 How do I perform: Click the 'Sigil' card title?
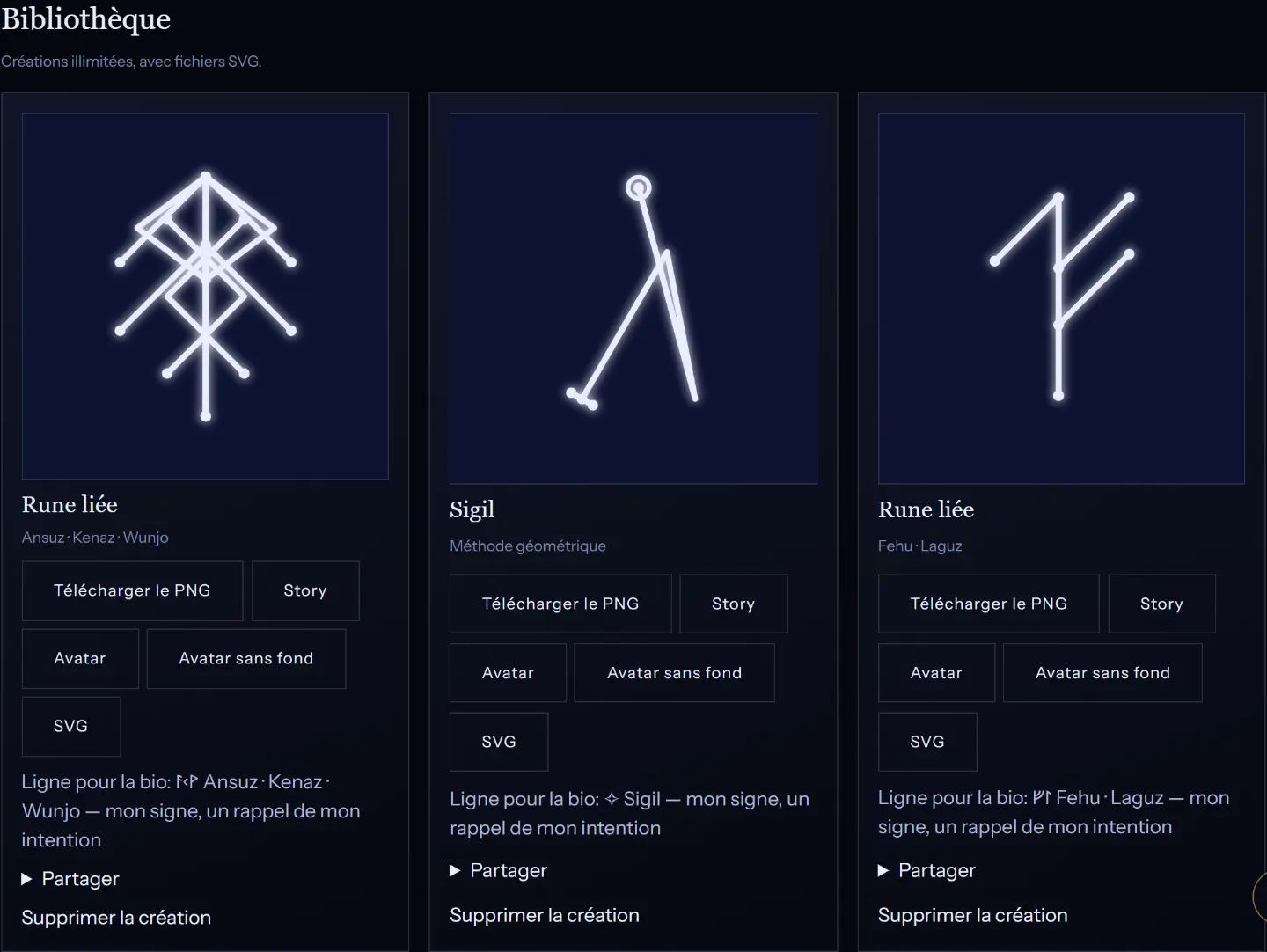point(472,509)
